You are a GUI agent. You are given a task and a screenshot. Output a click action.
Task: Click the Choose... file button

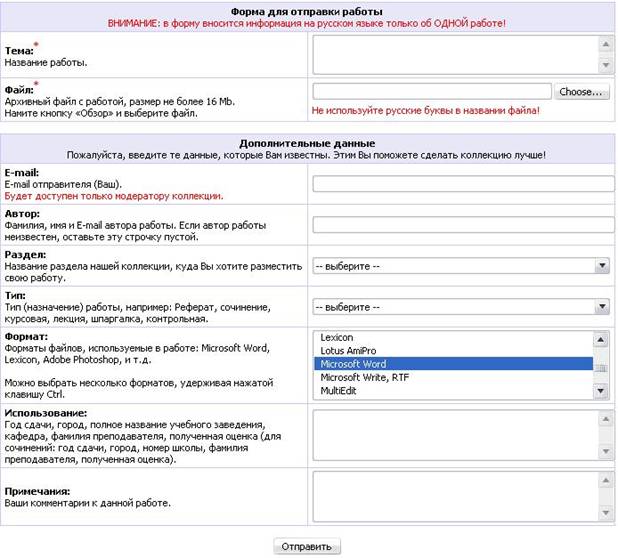pyautogui.click(x=582, y=91)
